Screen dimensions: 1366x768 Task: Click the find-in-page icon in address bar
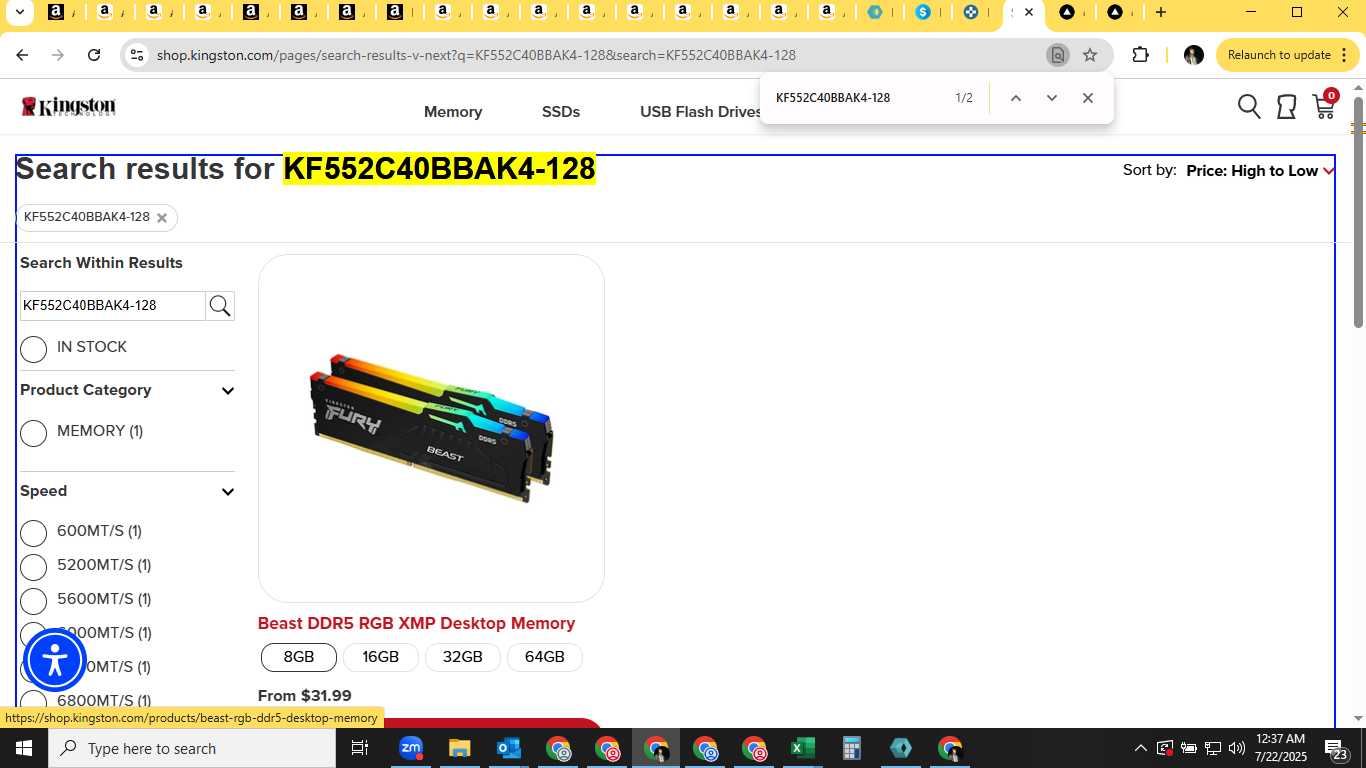pyautogui.click(x=1057, y=55)
